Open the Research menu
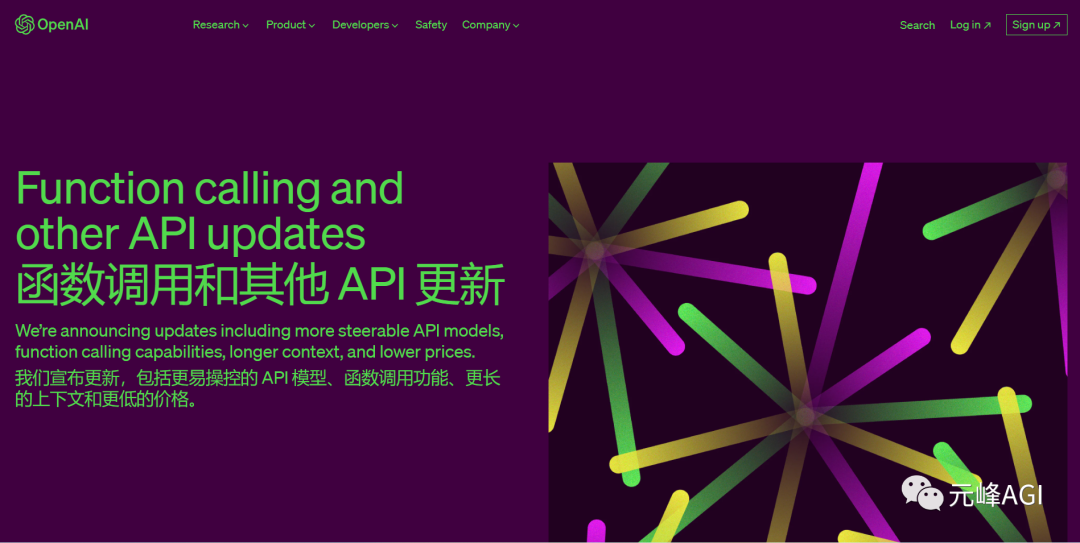1080x543 pixels. (216, 25)
